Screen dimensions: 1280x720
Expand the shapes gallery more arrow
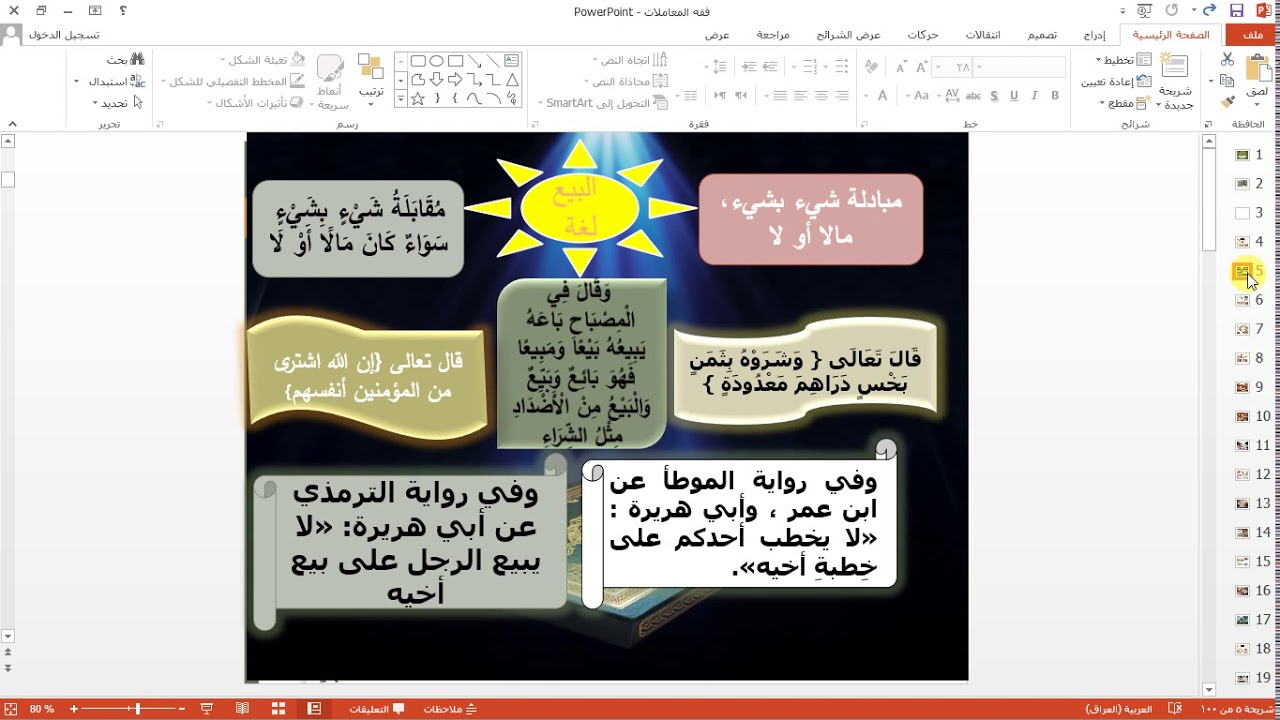coord(400,99)
